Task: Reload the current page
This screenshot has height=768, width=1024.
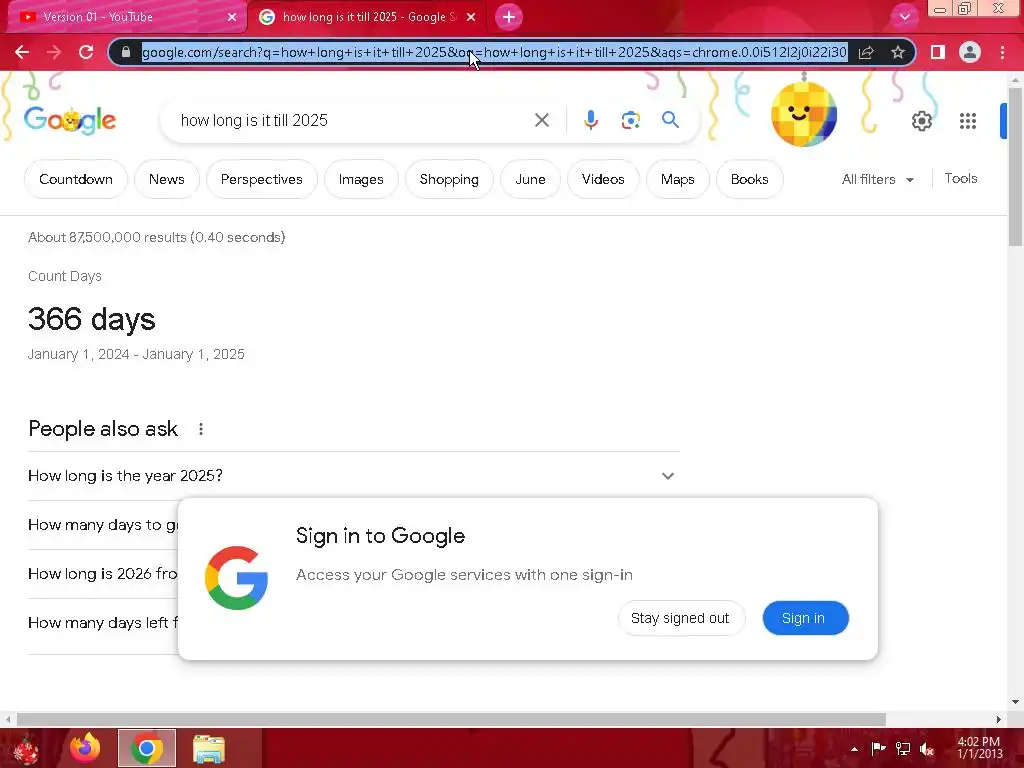Action: coord(86,52)
